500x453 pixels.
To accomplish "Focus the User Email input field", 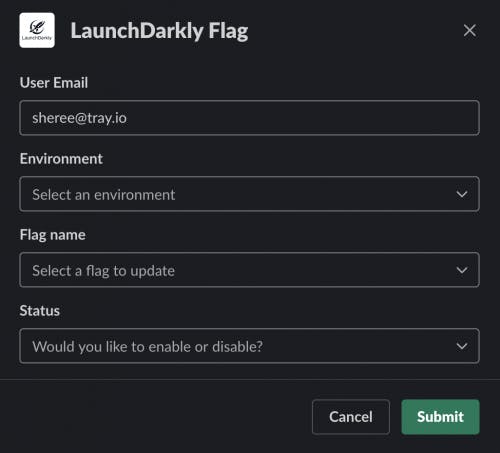I will pyautogui.click(x=250, y=118).
